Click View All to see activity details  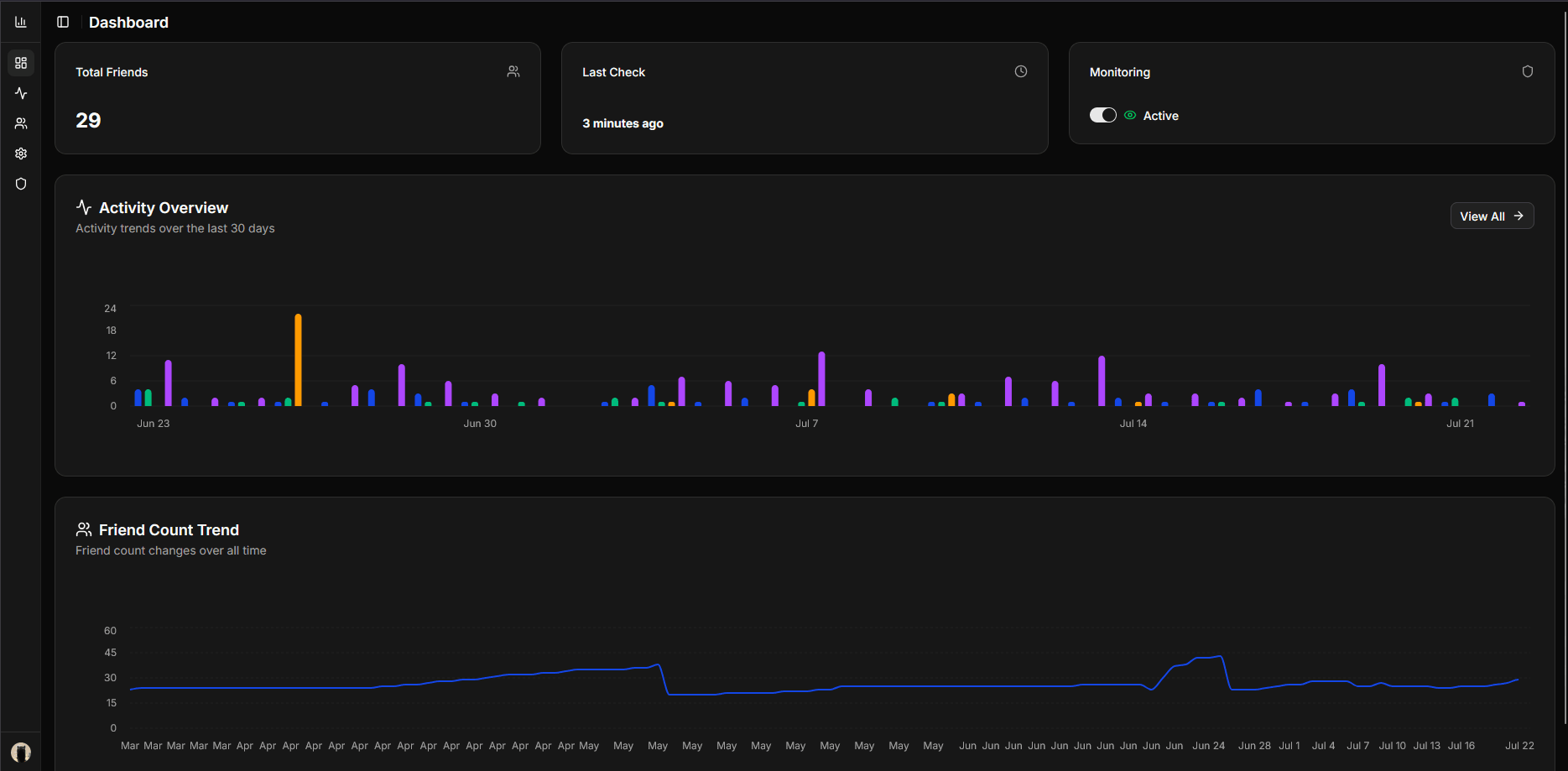tap(1492, 216)
